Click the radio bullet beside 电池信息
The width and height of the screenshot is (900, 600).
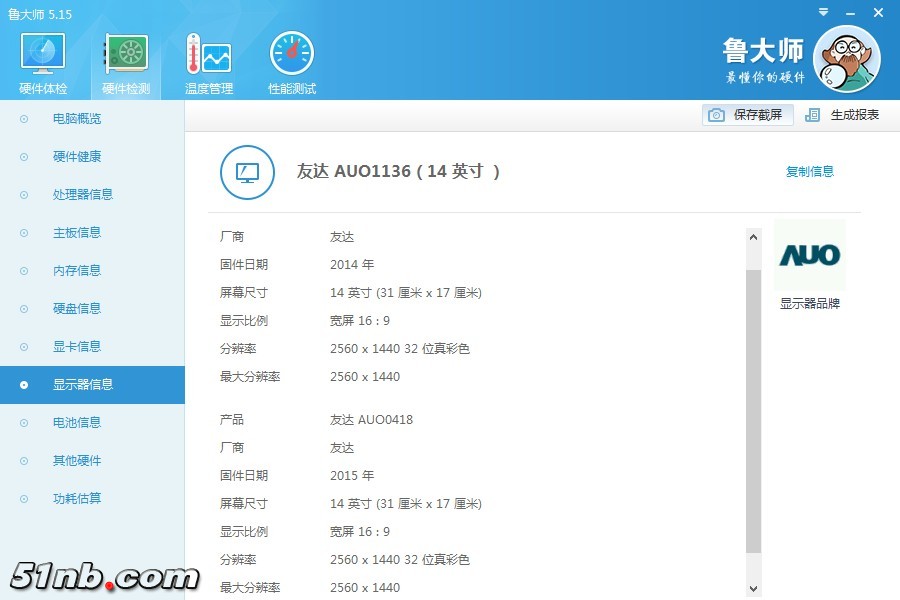[24, 423]
